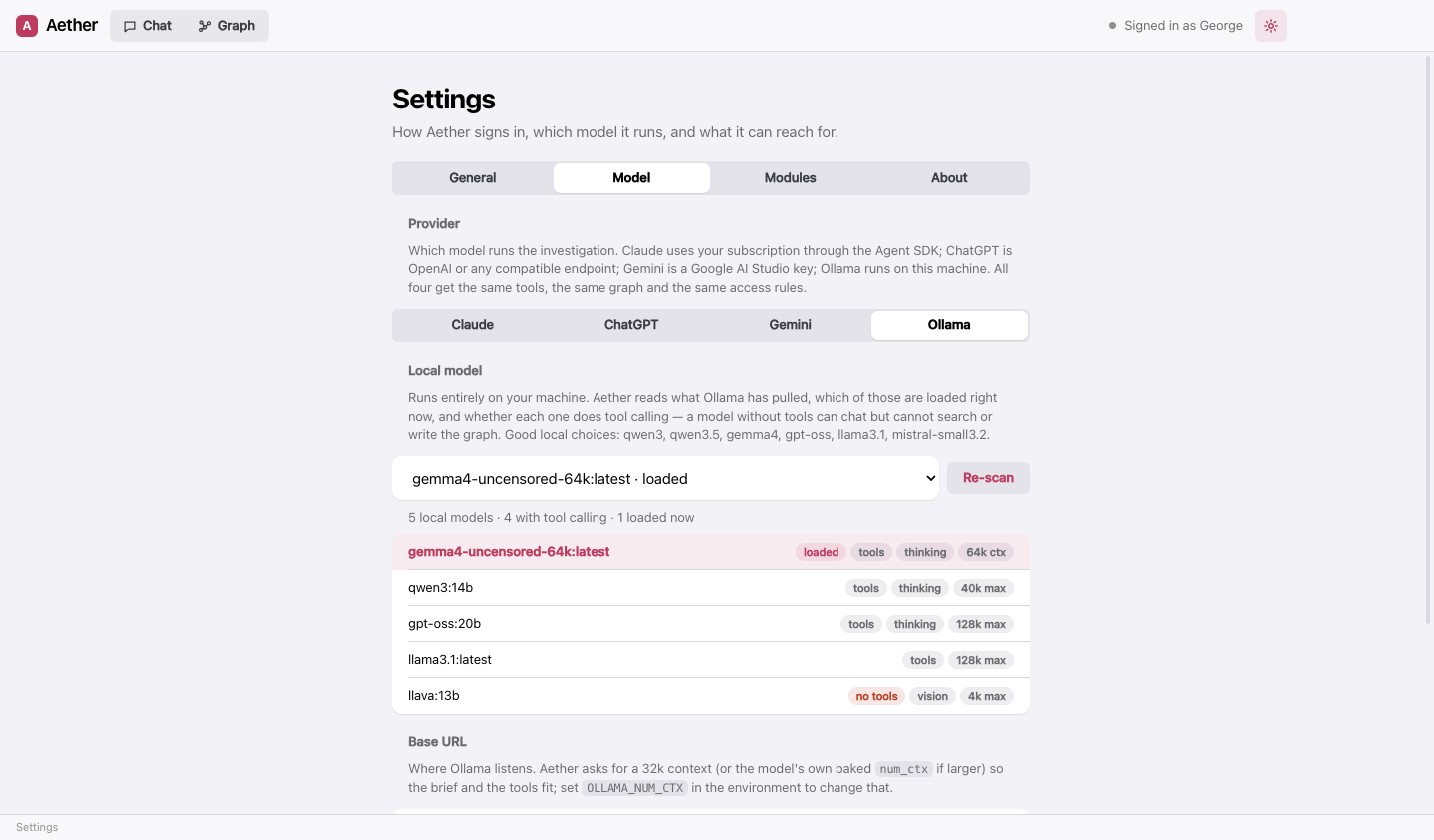The width and height of the screenshot is (1434, 840).
Task: Click the '40k max' badge on qwen3
Action: pyautogui.click(x=983, y=588)
